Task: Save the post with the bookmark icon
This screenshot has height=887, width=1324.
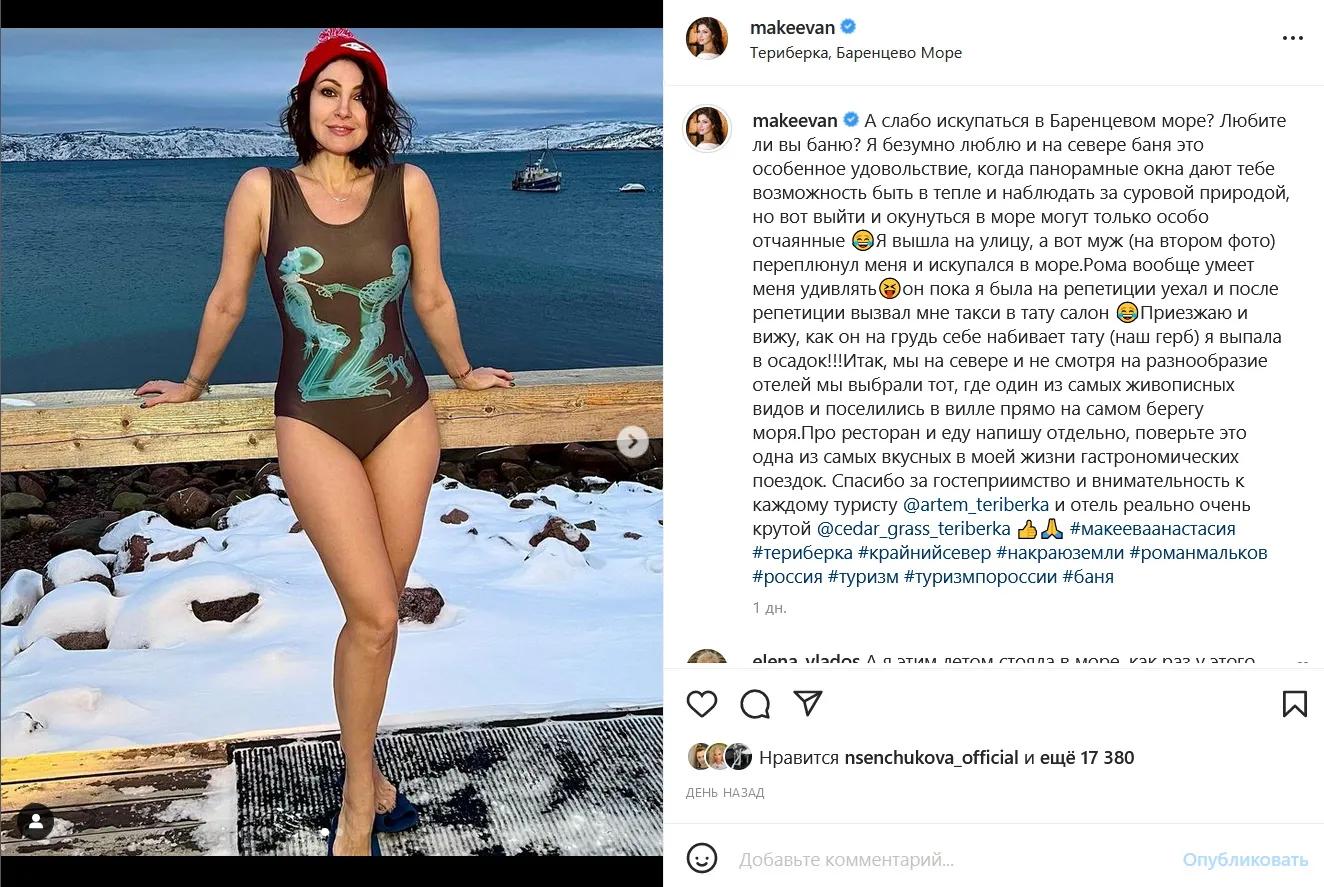Action: coord(1295,704)
